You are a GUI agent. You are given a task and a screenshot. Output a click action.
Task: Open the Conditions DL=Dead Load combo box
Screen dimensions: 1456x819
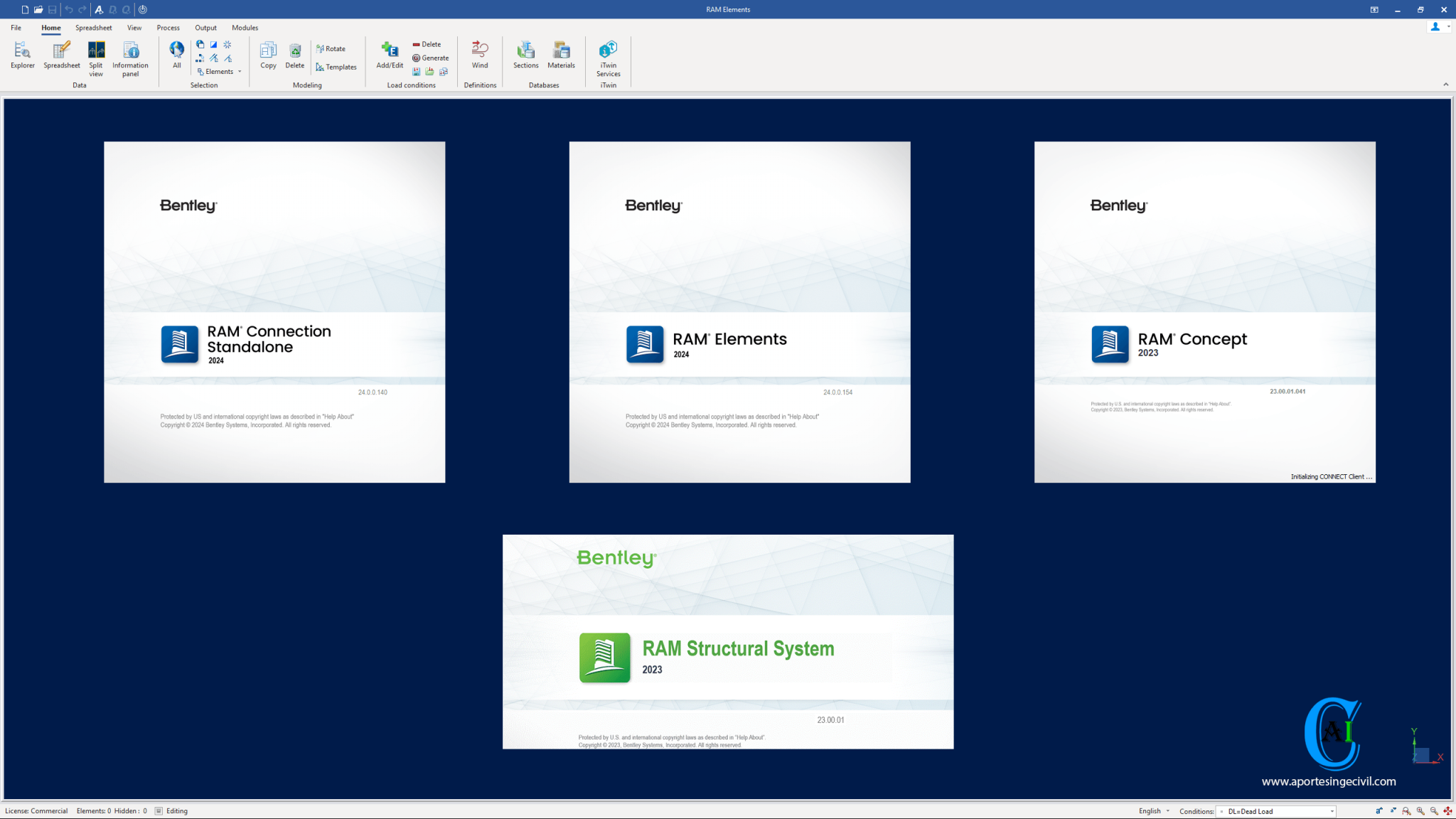coord(1278,811)
